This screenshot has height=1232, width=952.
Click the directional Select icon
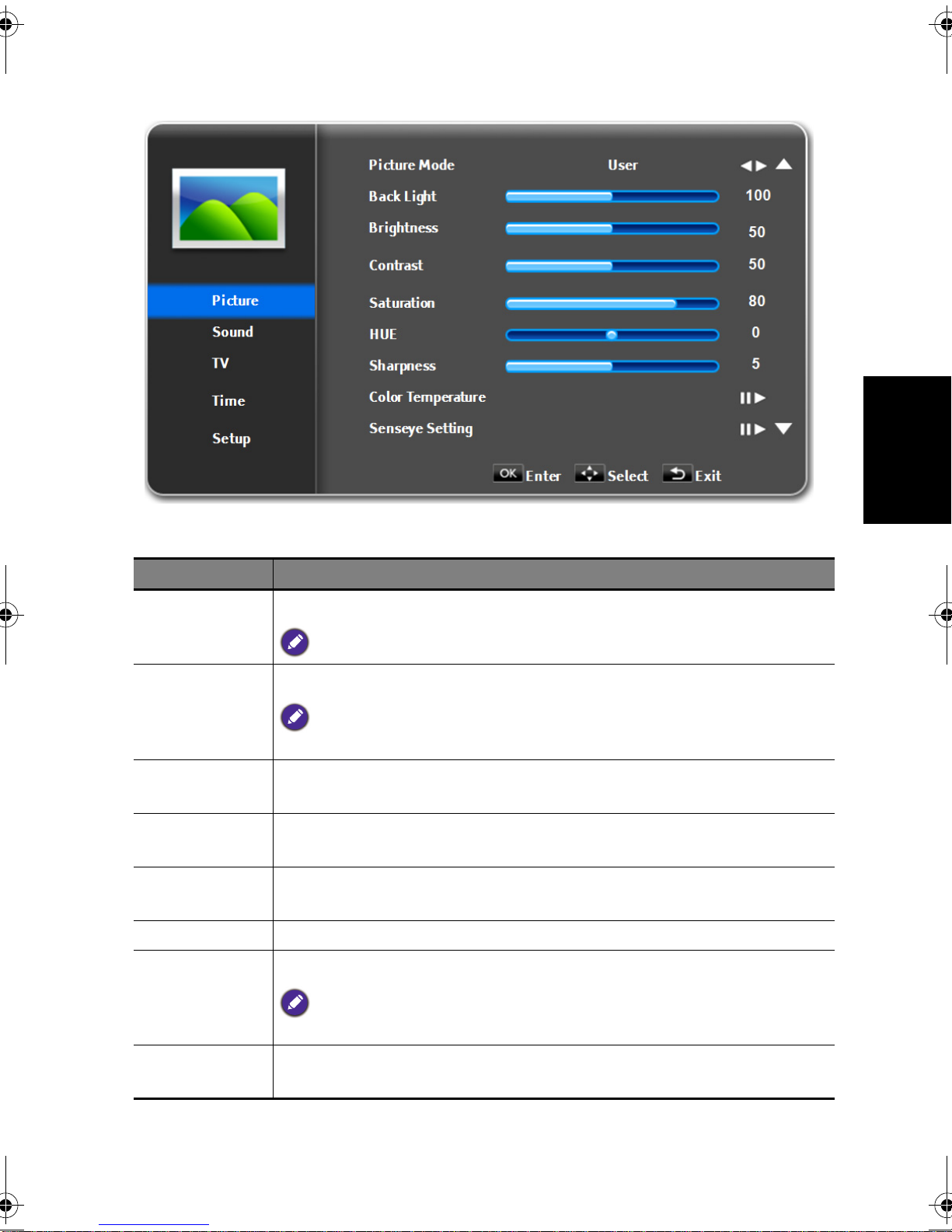(589, 473)
